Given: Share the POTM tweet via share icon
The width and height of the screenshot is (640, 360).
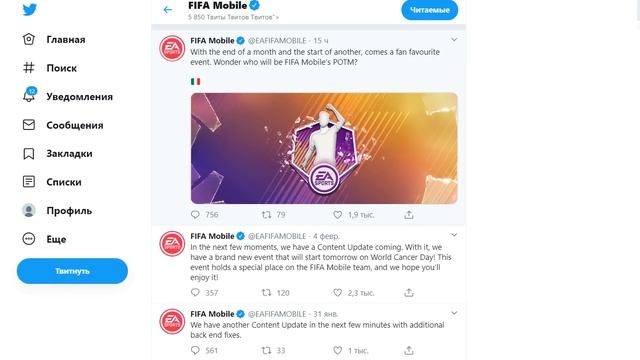Looking at the screenshot, I should (409, 215).
